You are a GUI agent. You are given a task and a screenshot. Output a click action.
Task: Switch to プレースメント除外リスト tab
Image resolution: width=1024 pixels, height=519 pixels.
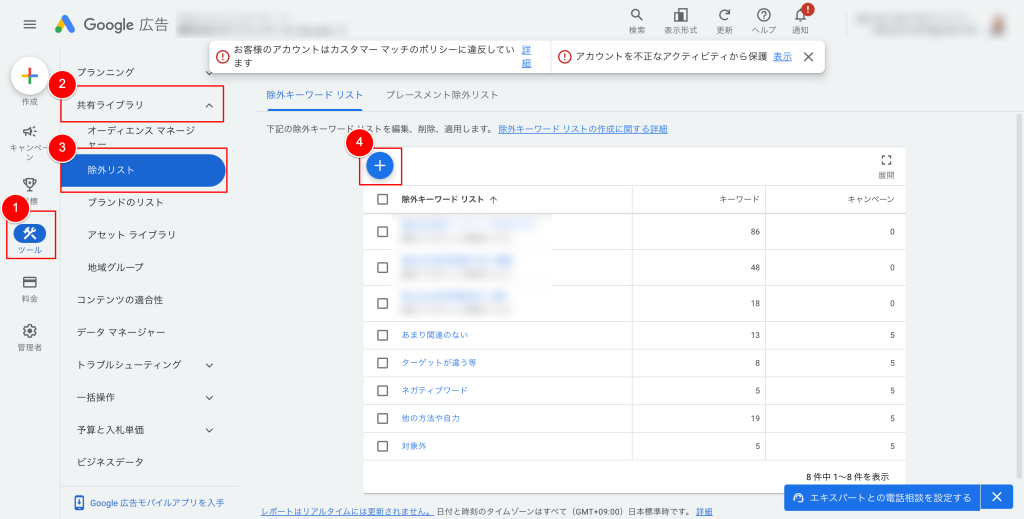[442, 95]
